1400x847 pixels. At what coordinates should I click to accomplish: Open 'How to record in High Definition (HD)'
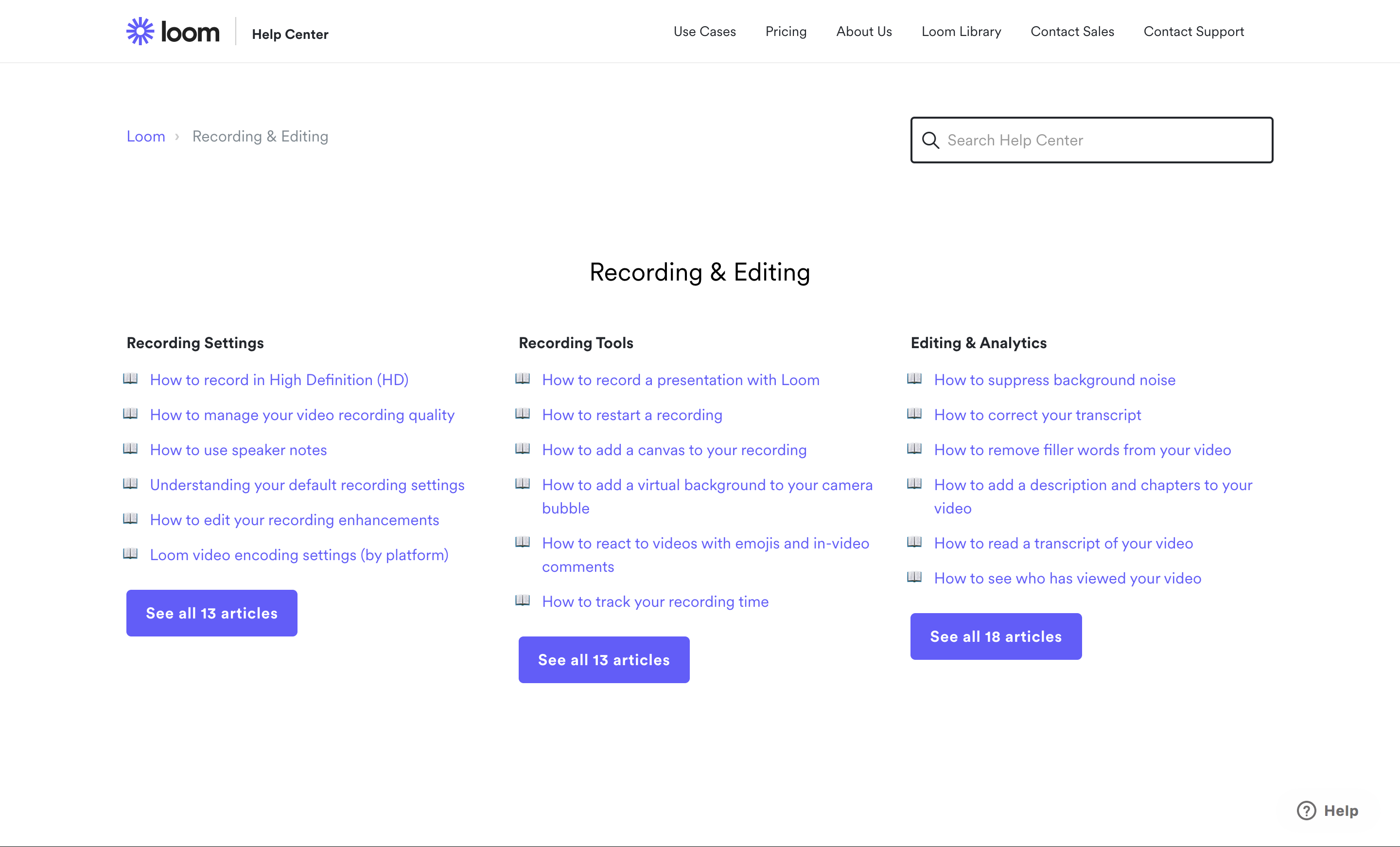point(279,380)
